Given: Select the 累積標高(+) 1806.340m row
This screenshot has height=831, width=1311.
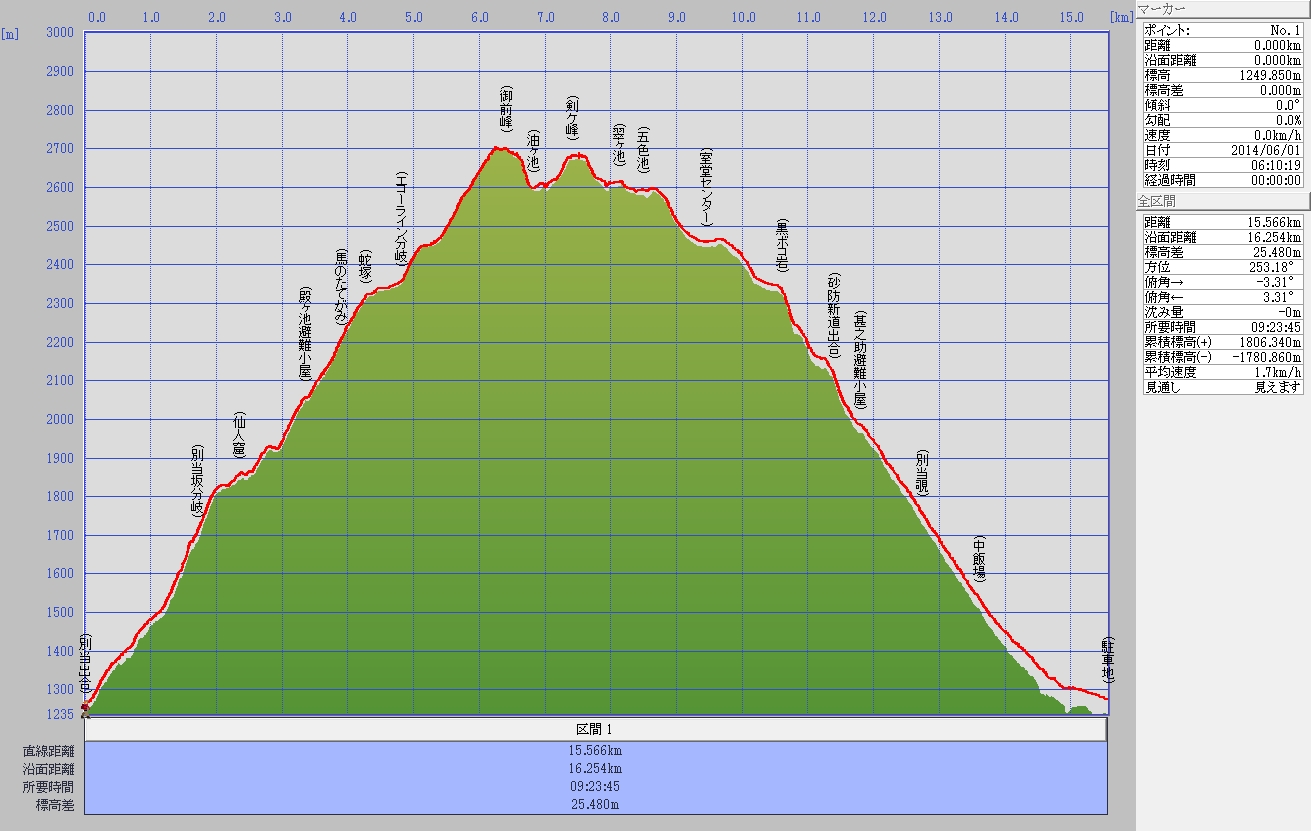Looking at the screenshot, I should click(1223, 342).
